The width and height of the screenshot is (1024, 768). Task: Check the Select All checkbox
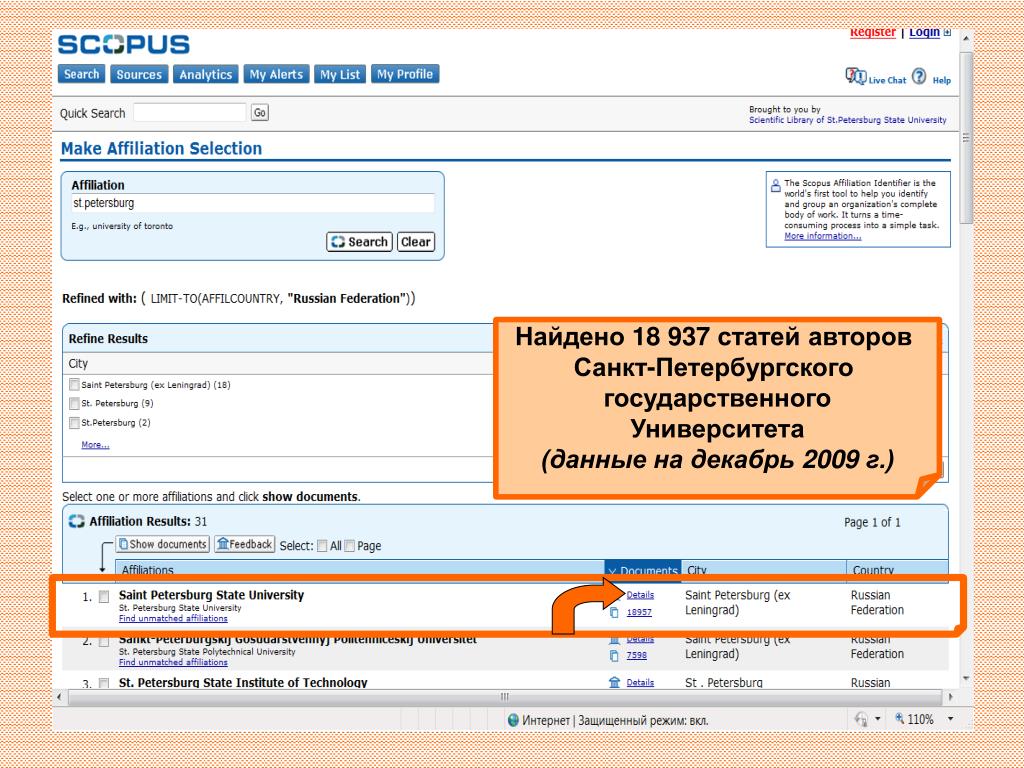pos(322,546)
